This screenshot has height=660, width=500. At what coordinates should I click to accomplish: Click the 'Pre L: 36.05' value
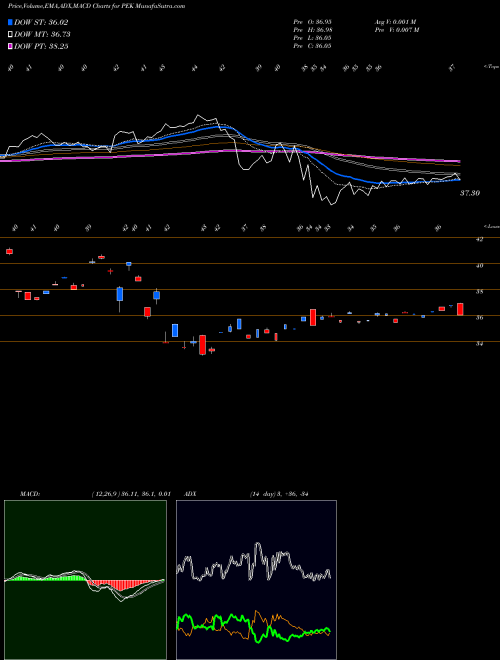click(312, 38)
